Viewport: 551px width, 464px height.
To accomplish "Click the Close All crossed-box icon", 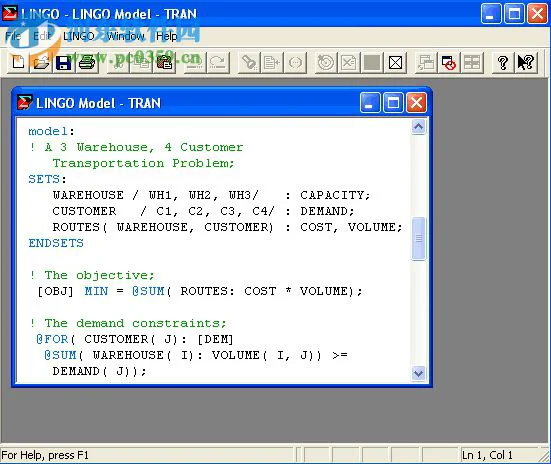I will tap(395, 63).
